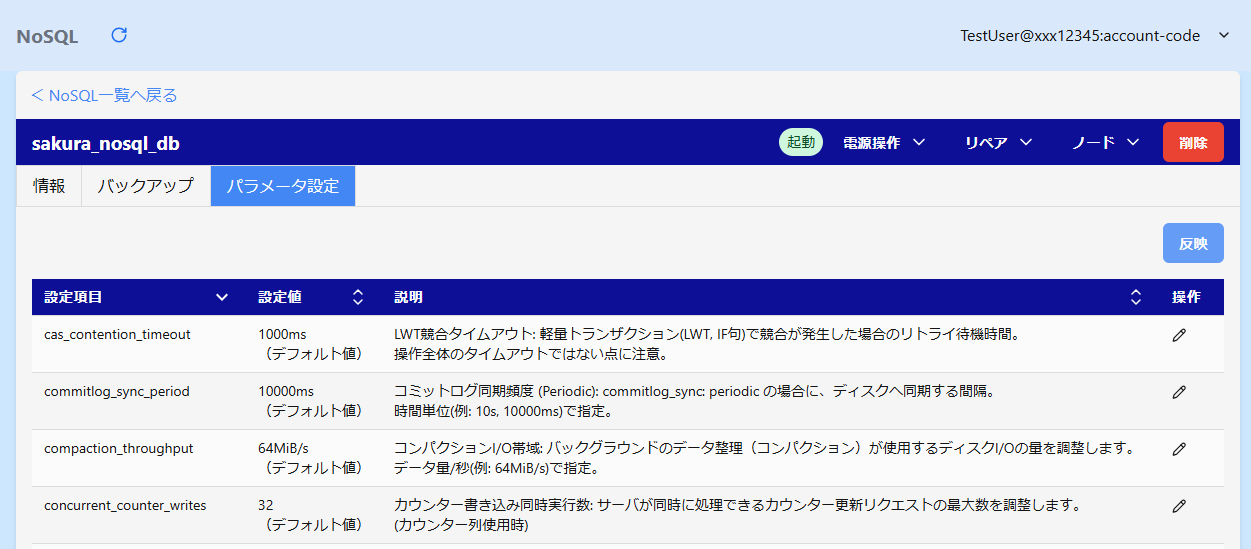Switch to the 情報 tab
This screenshot has width=1251, height=549.
pos(49,186)
